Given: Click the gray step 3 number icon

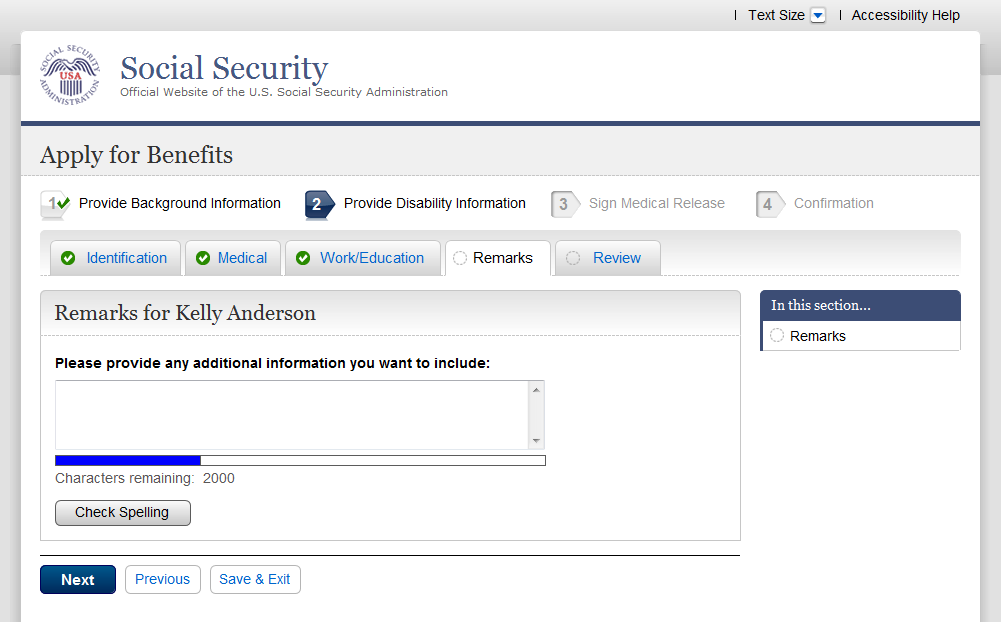Looking at the screenshot, I should click(565, 204).
